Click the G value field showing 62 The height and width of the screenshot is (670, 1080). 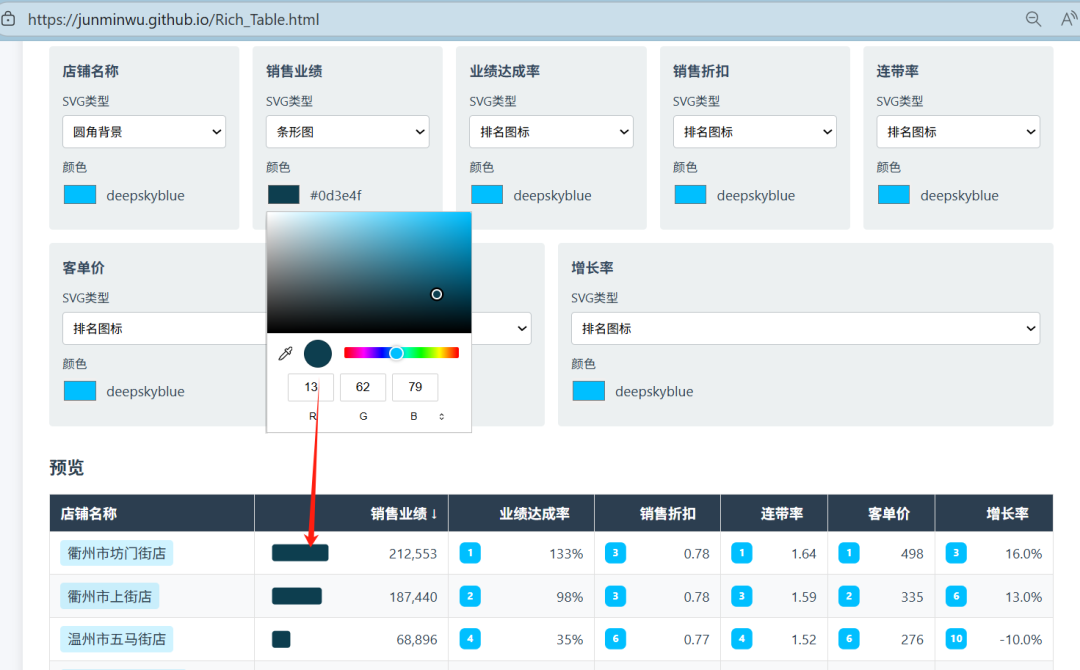363,387
